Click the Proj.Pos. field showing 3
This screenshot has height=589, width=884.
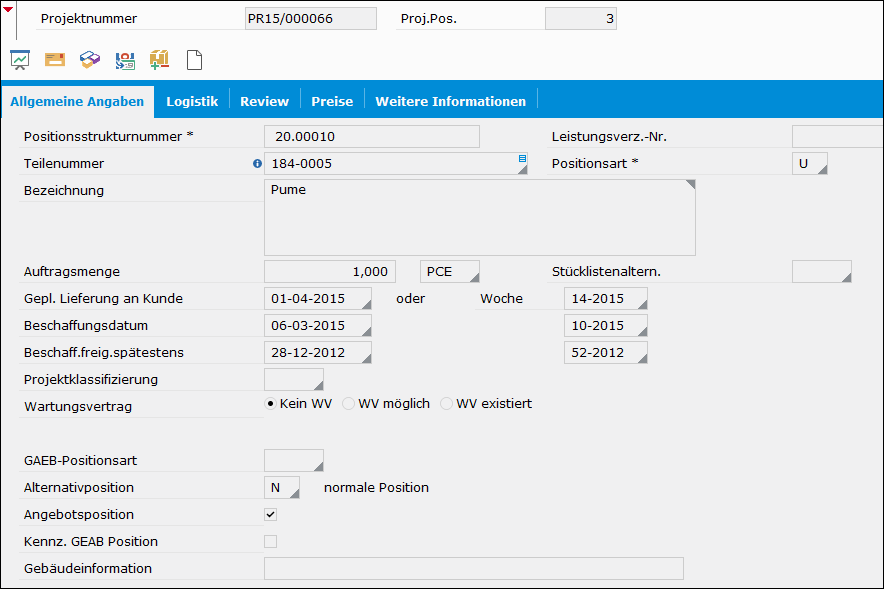[x=581, y=19]
